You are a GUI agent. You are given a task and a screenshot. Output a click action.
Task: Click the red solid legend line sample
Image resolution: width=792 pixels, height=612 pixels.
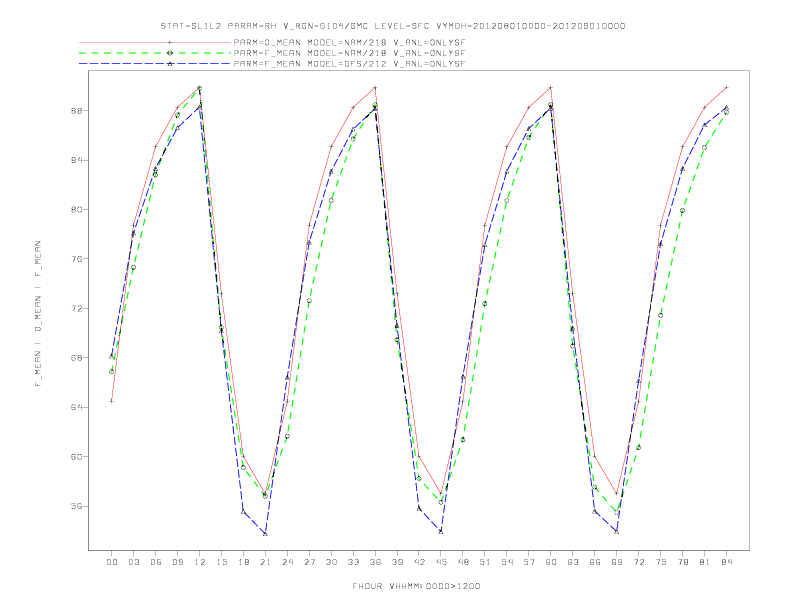pos(155,42)
